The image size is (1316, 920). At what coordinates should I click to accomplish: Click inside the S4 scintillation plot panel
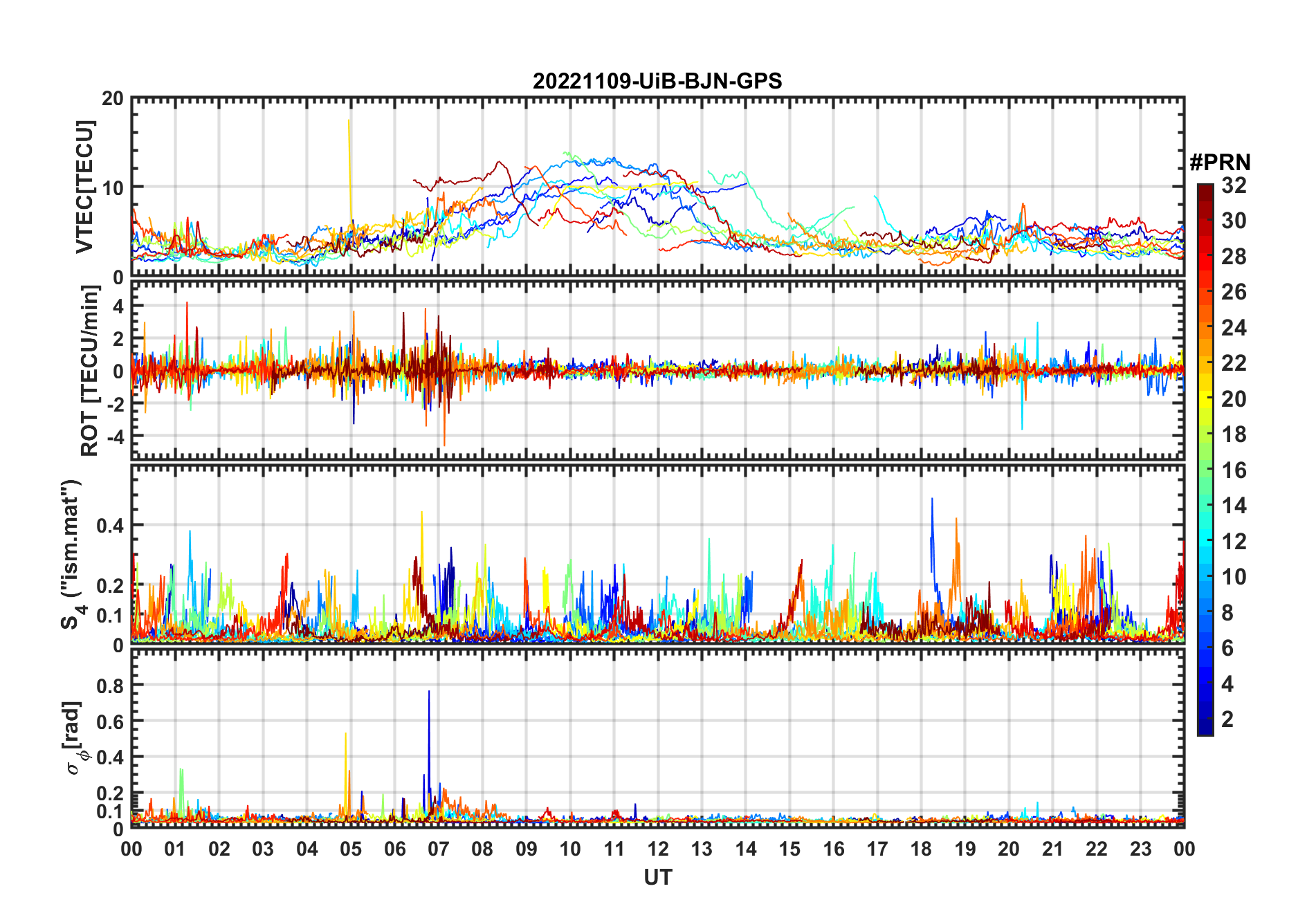pyautogui.click(x=657, y=554)
